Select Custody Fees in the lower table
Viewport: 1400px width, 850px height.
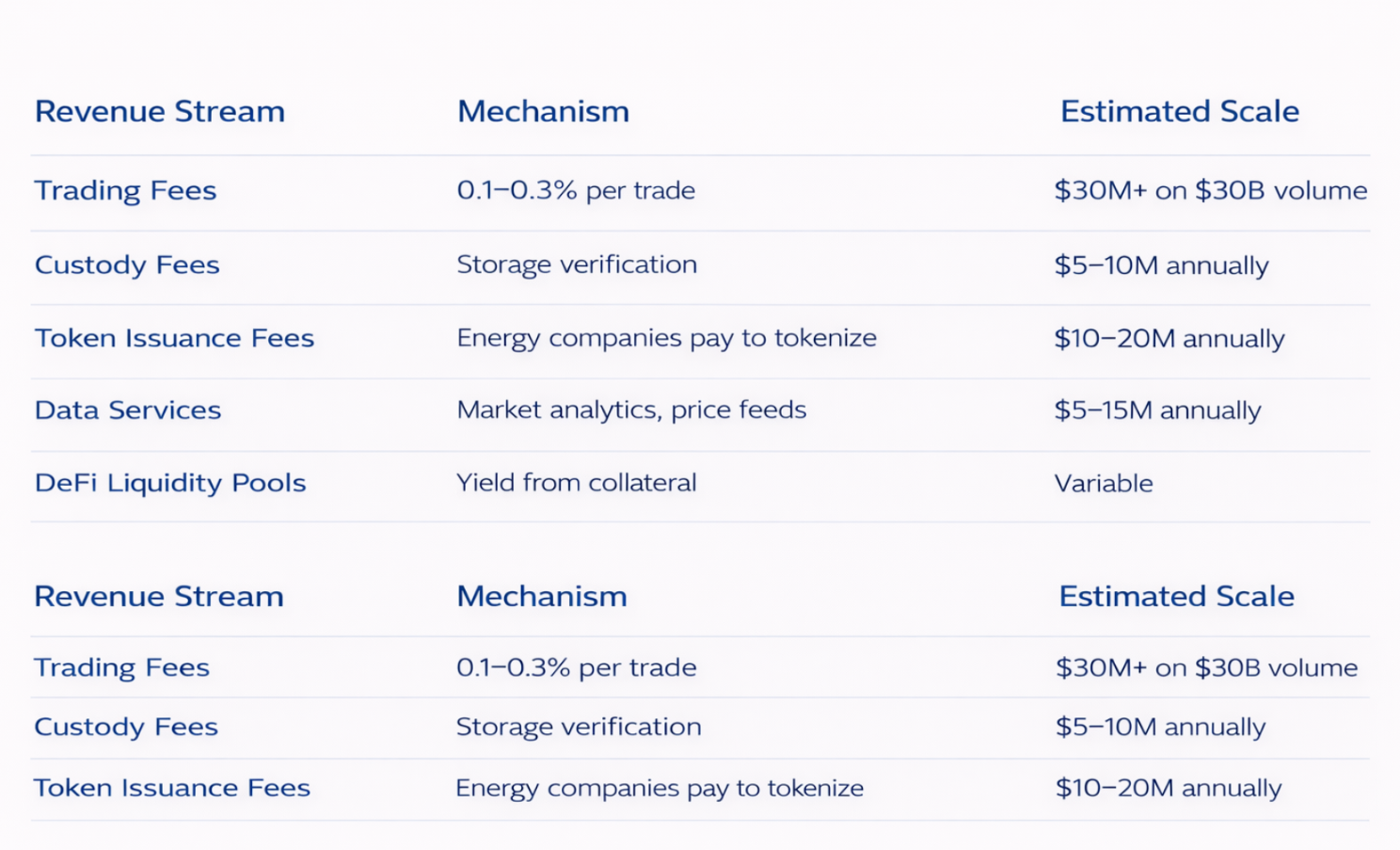[126, 727]
